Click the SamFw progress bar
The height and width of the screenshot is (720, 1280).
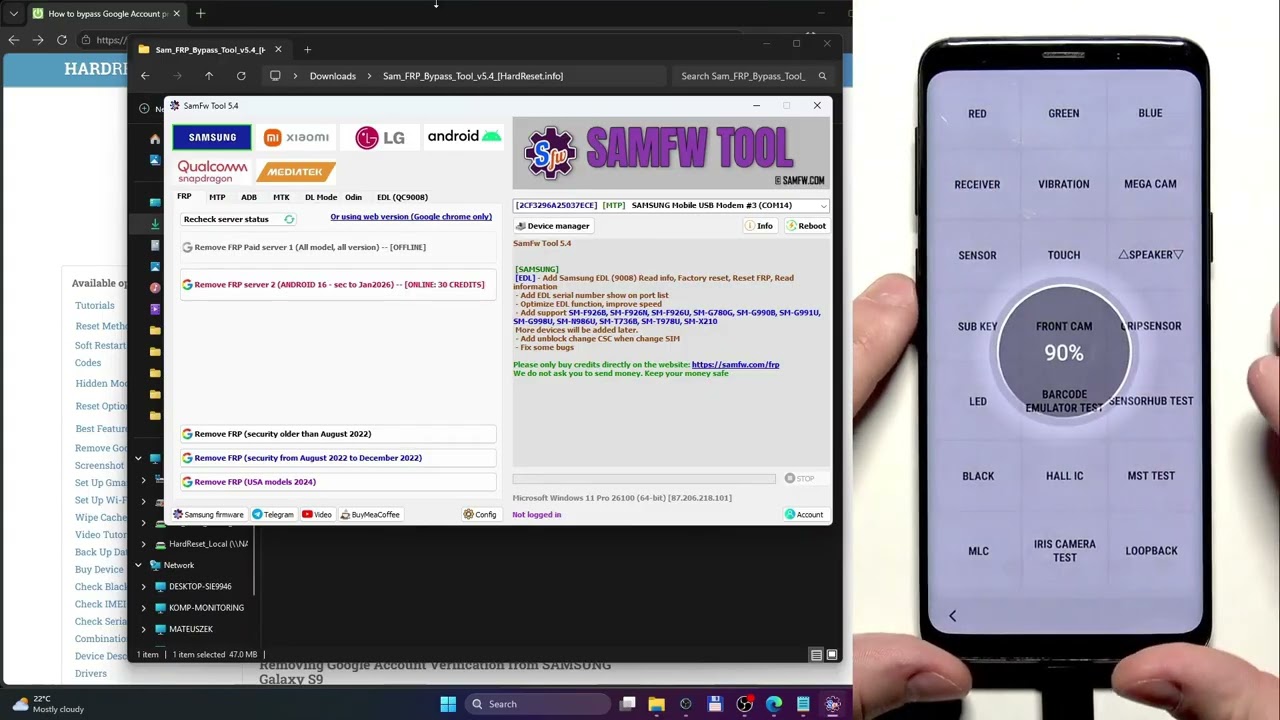pyautogui.click(x=644, y=479)
